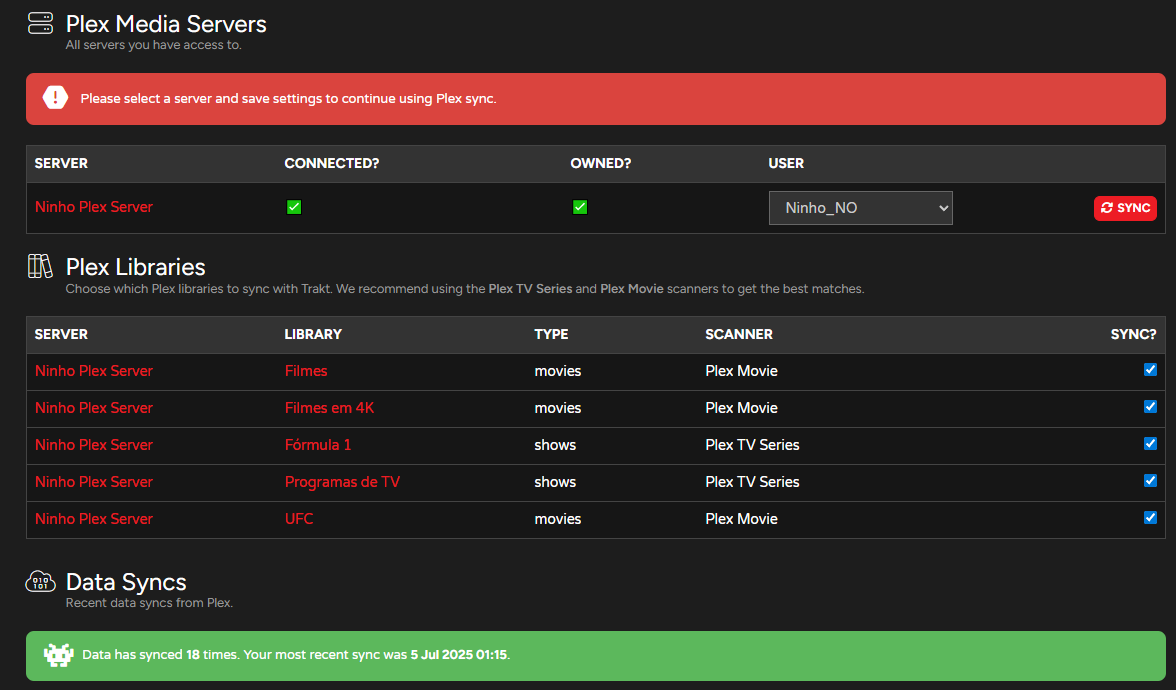Click the Data Syncs heading
Image resolution: width=1176 pixels, height=690 pixels.
(x=126, y=582)
